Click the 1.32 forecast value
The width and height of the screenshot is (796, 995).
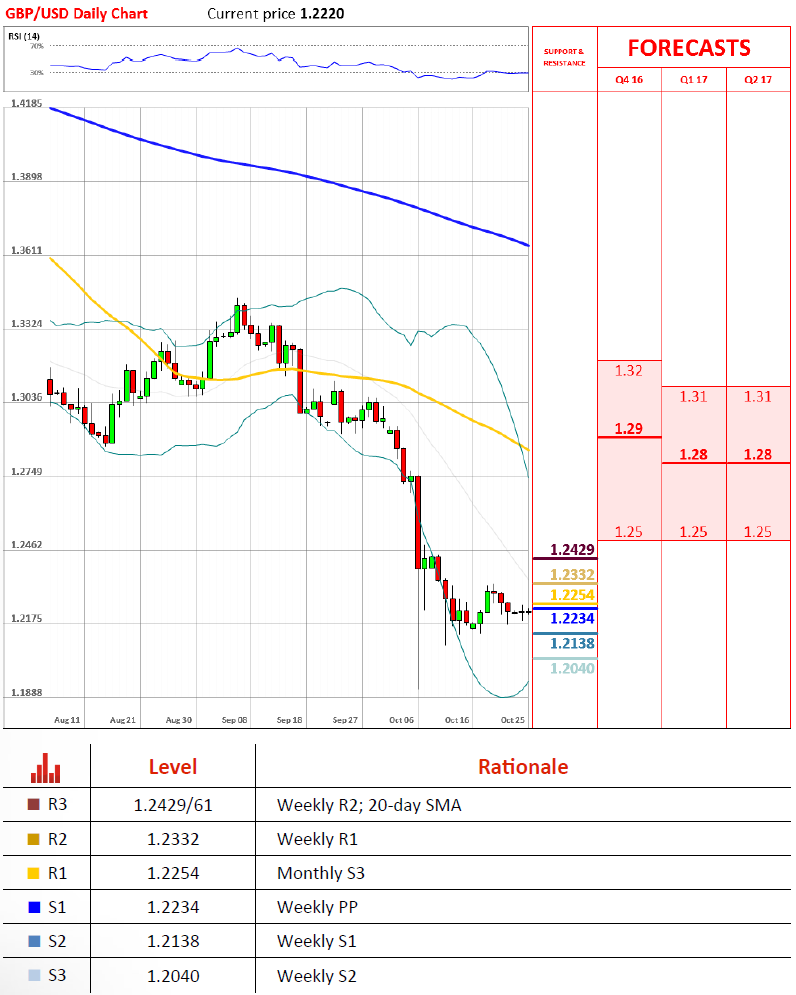point(628,371)
